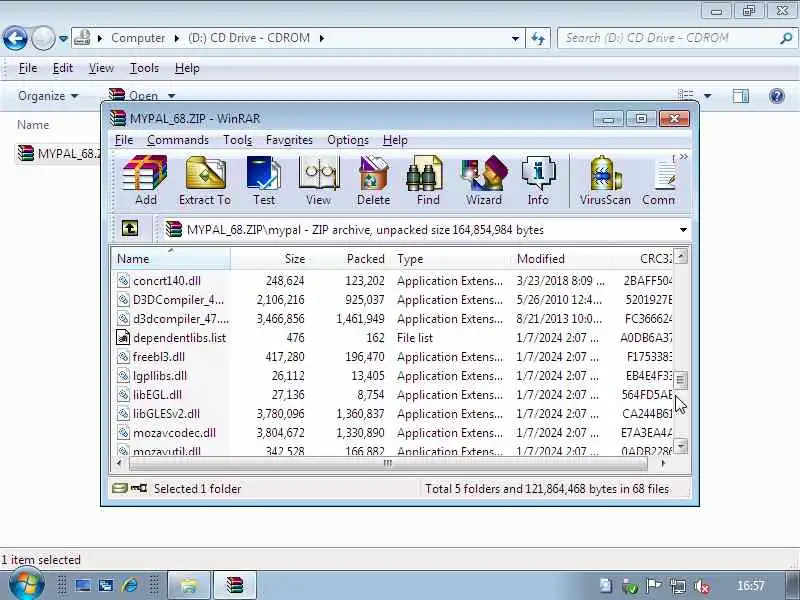Open Explorer help icon
Image resolution: width=800 pixels, height=600 pixels.
[x=777, y=96]
